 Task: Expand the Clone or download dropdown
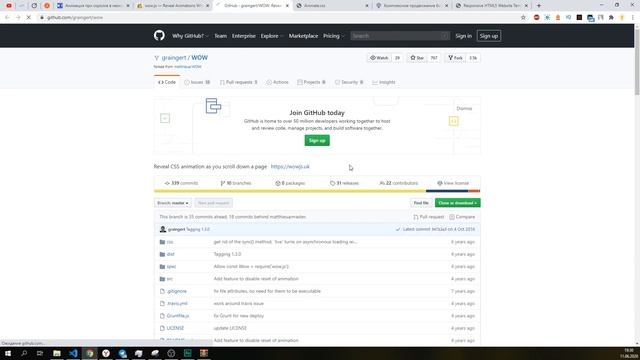pos(458,203)
